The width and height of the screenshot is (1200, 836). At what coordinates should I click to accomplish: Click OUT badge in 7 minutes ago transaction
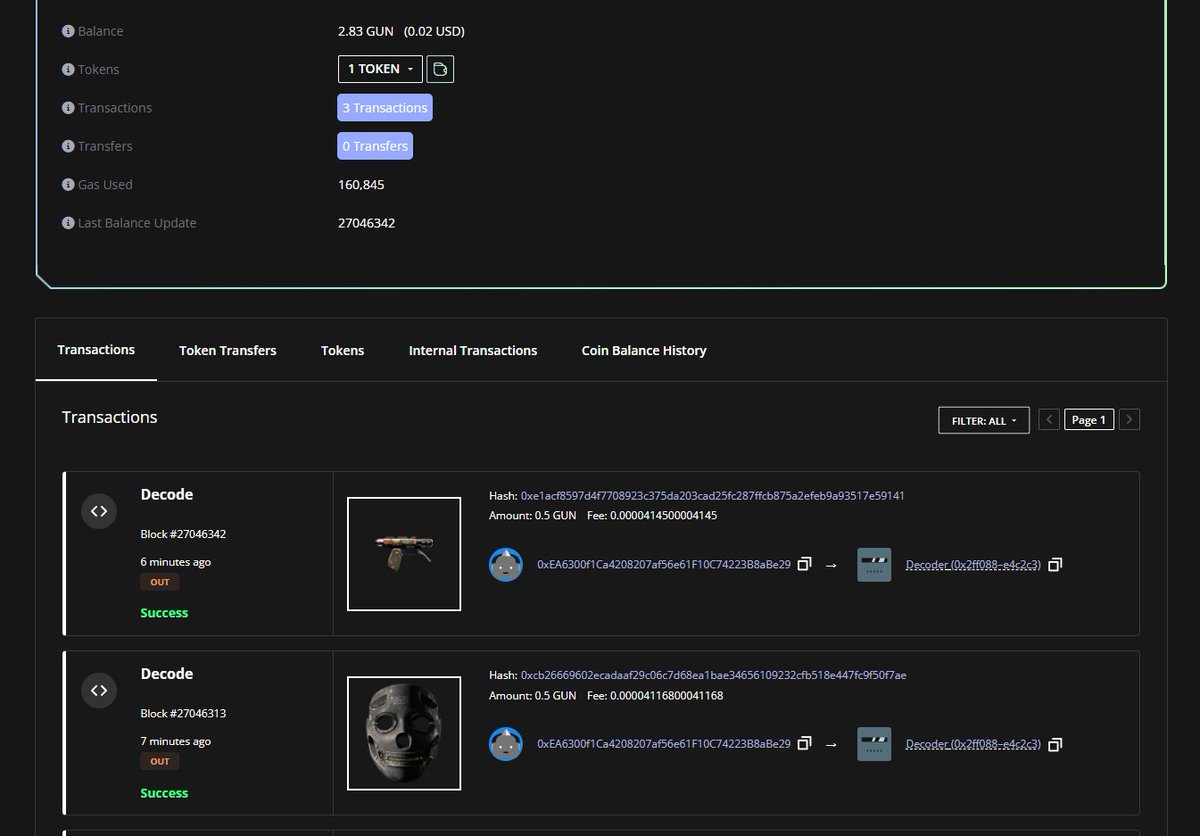pyautogui.click(x=160, y=761)
